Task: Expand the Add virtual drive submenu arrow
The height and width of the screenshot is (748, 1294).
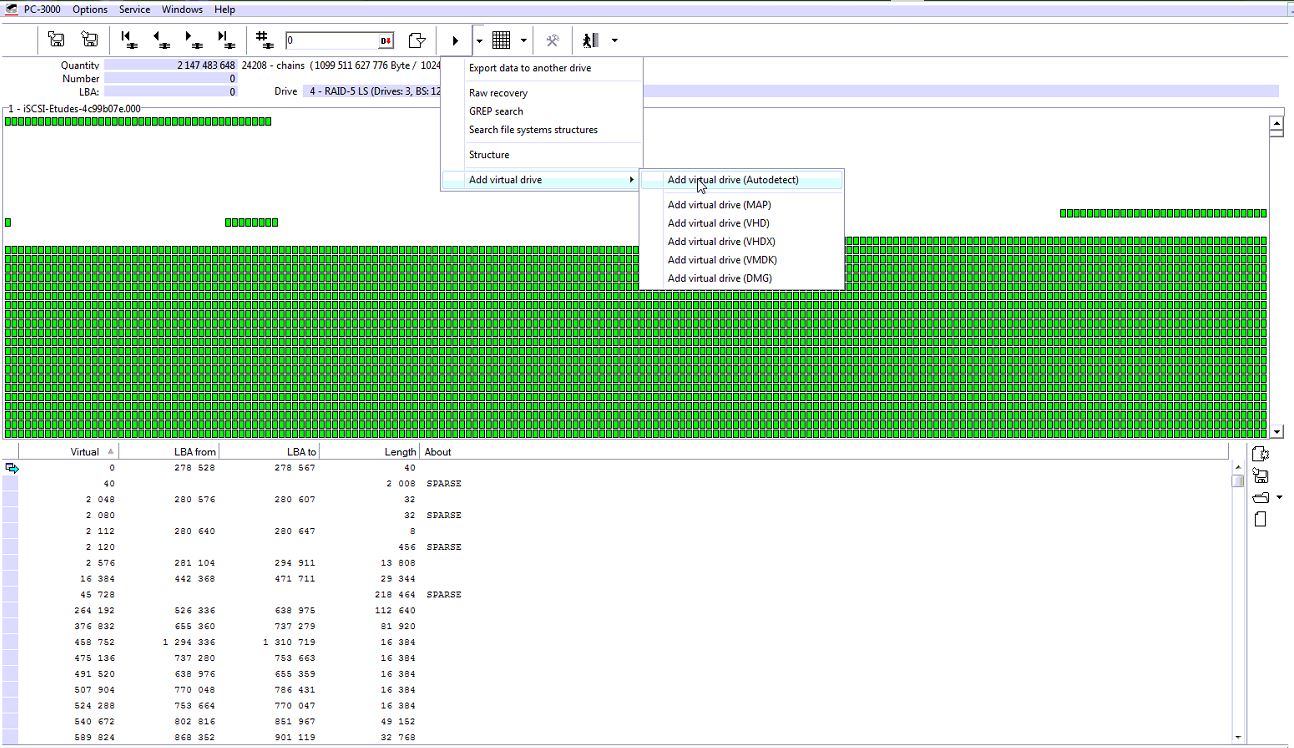Action: 631,180
